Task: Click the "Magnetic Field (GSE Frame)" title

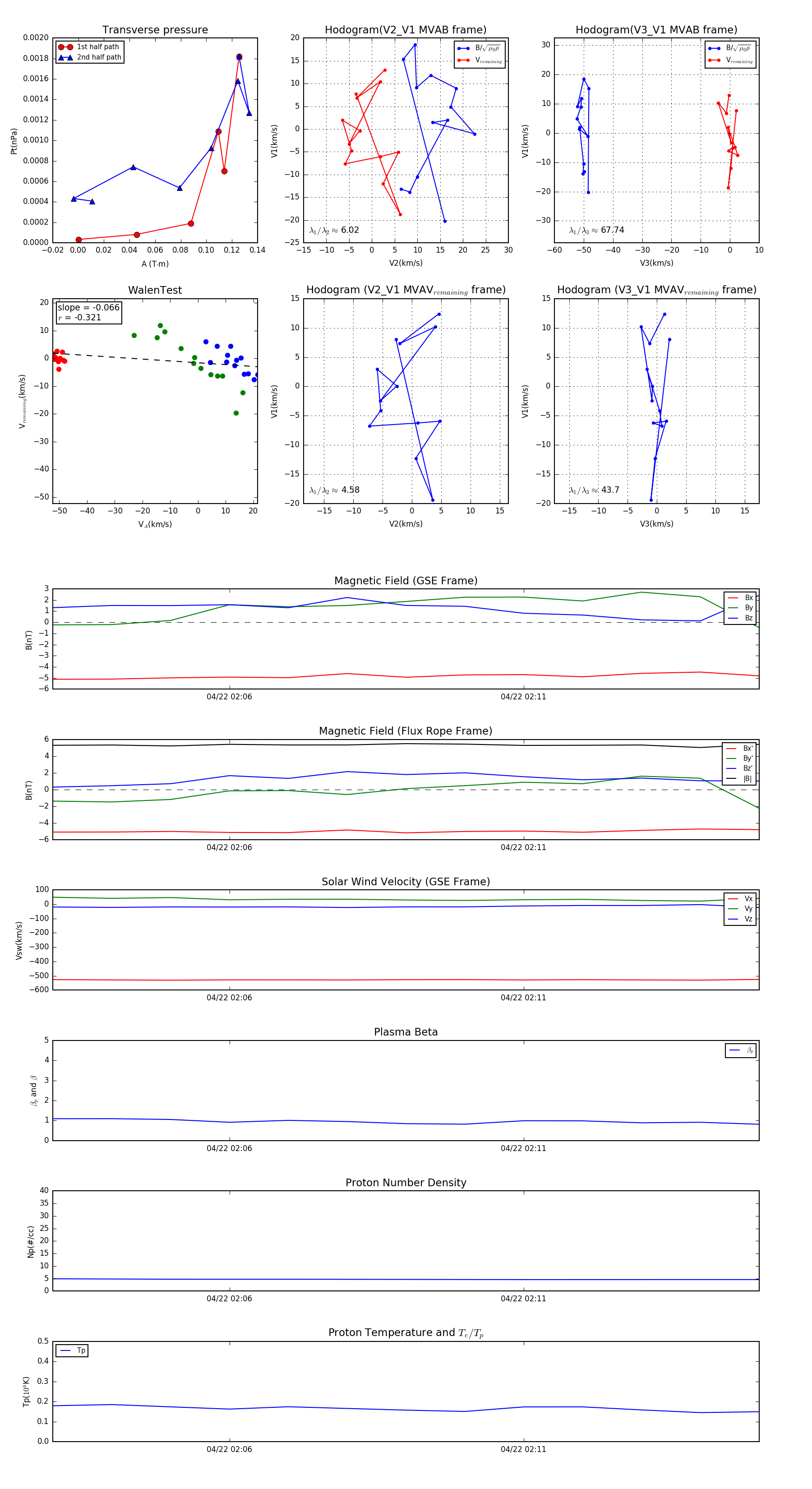Action: 406,581
